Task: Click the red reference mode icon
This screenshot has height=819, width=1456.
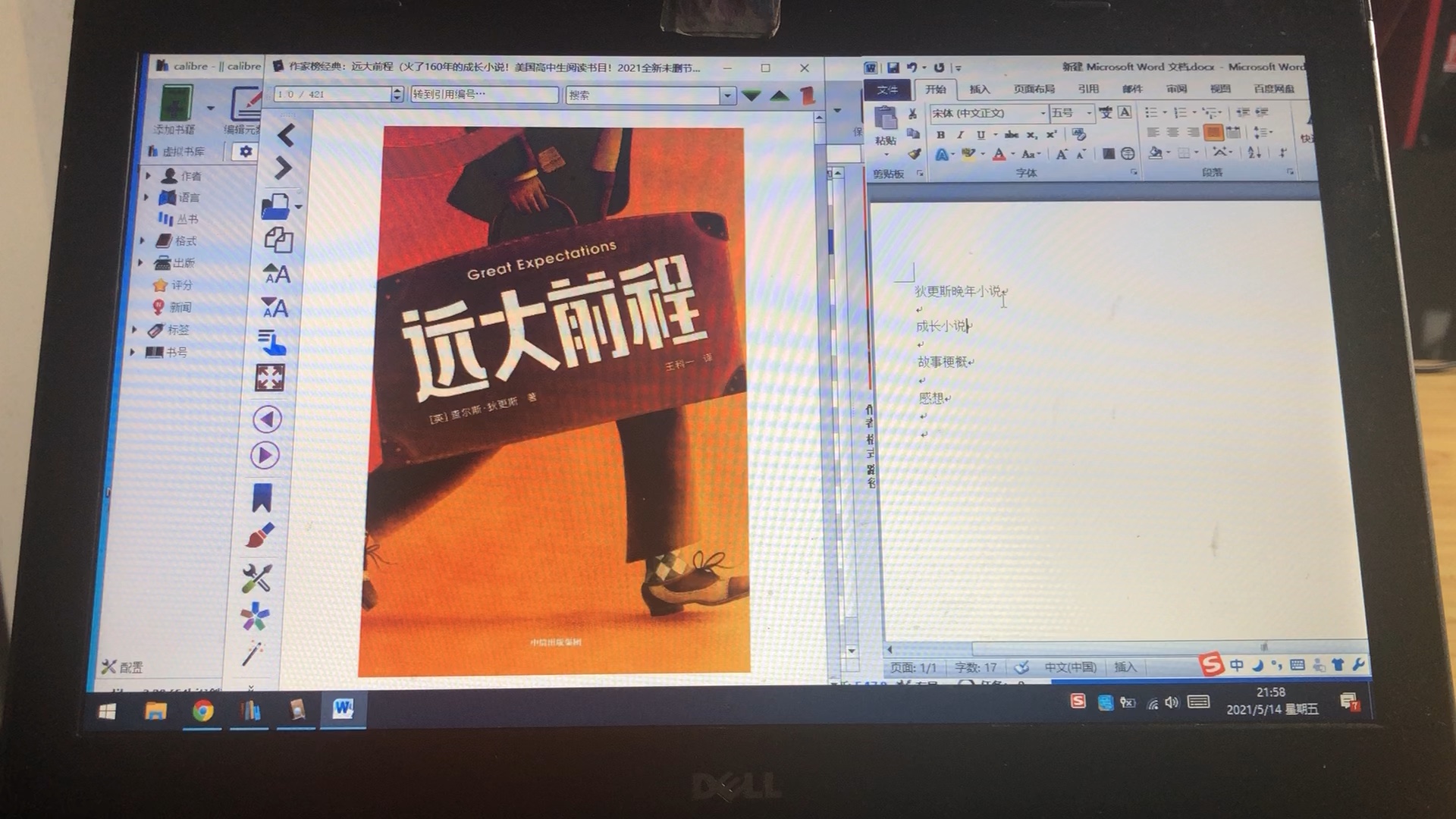Action: click(x=807, y=95)
